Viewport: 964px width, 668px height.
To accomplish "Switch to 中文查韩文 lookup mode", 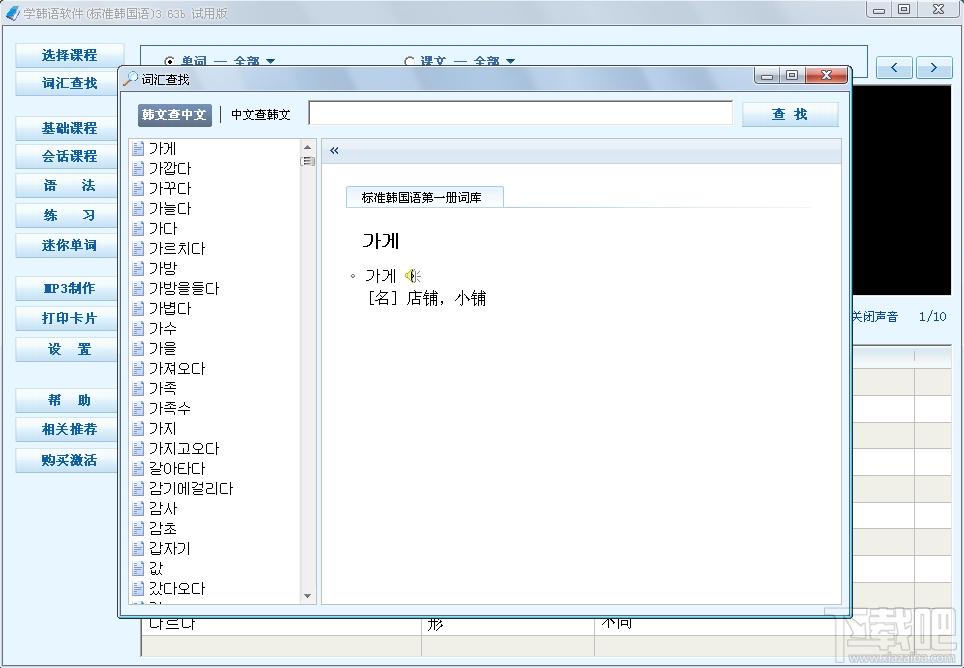I will [x=261, y=115].
